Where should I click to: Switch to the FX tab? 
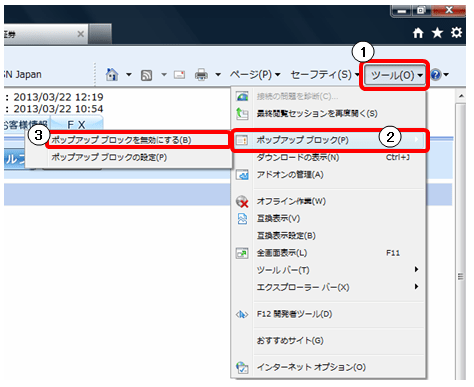click(76, 124)
